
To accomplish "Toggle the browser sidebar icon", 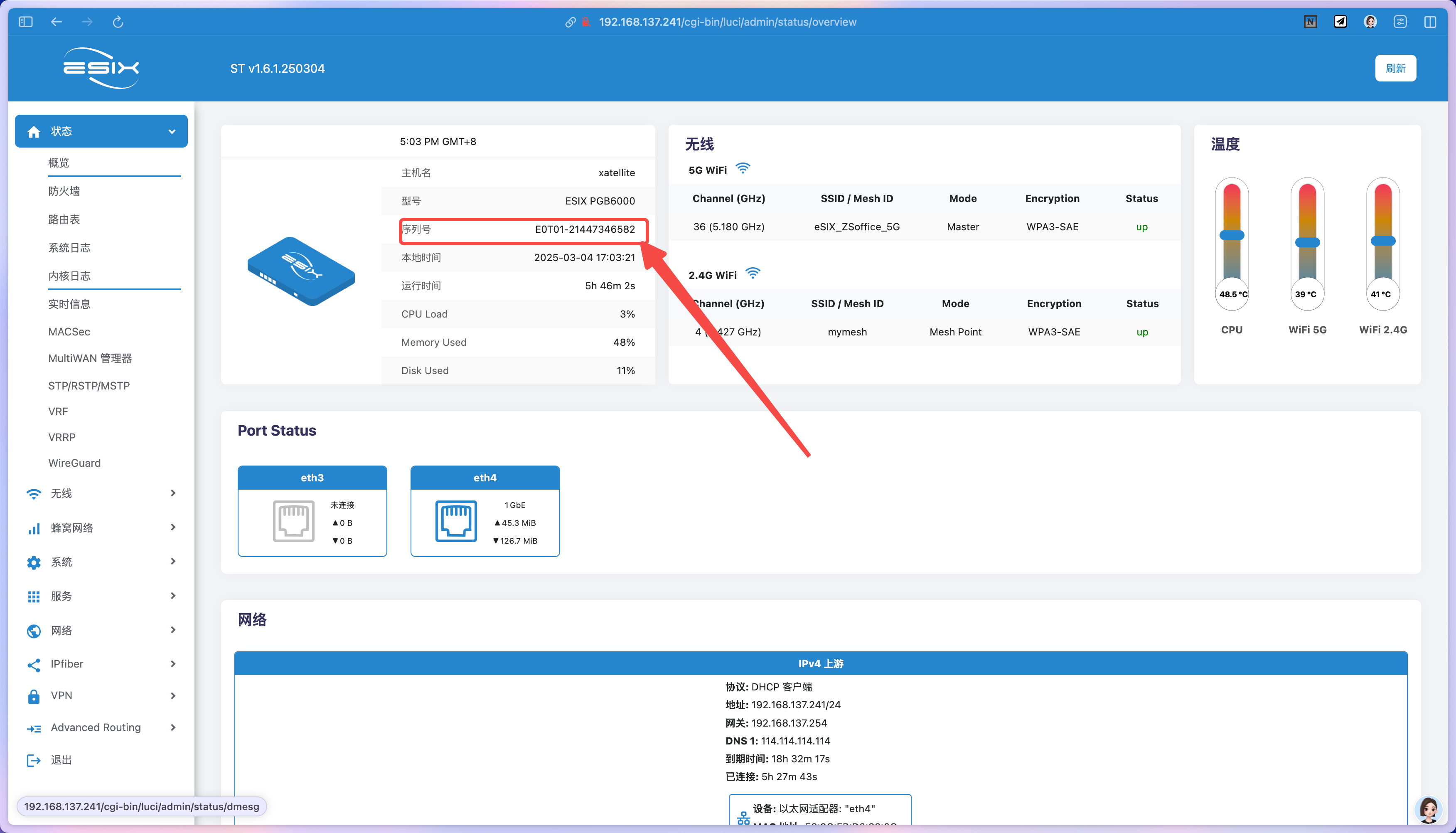I will click(26, 22).
